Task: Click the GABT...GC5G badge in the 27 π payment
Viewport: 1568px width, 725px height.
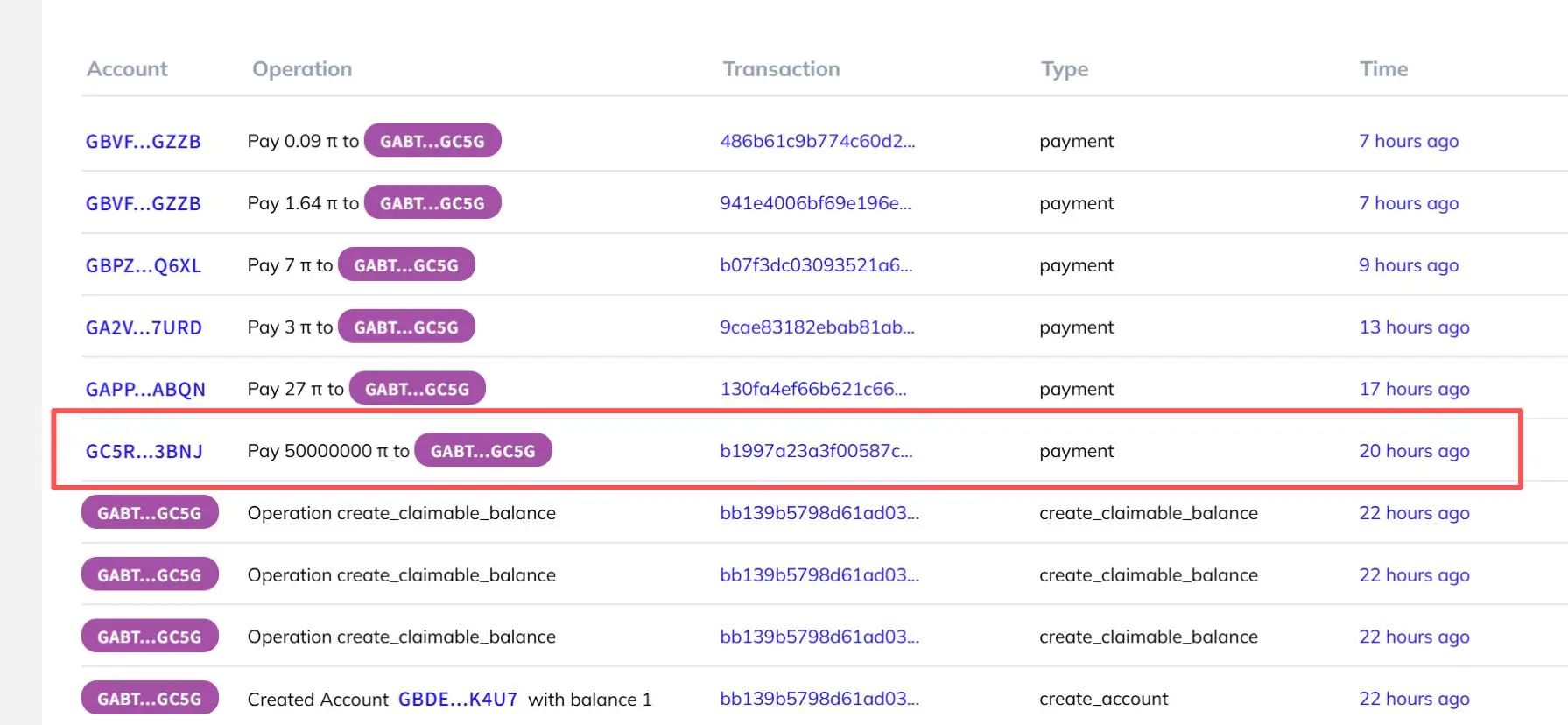Action: pos(418,389)
